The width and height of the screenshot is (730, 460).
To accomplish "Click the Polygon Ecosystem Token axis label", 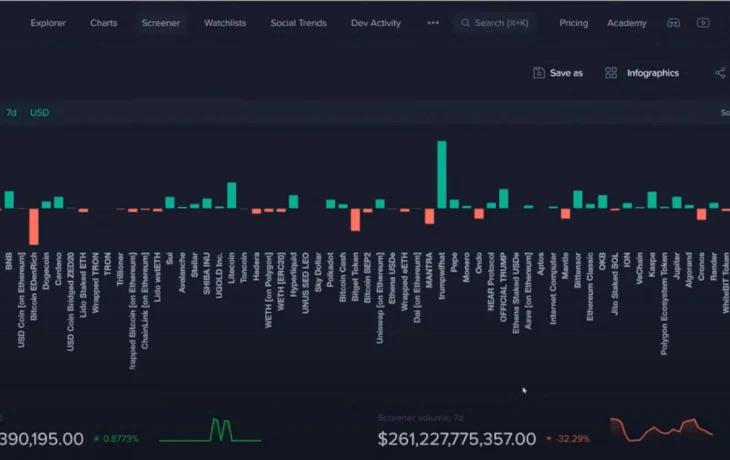I will pos(664,304).
